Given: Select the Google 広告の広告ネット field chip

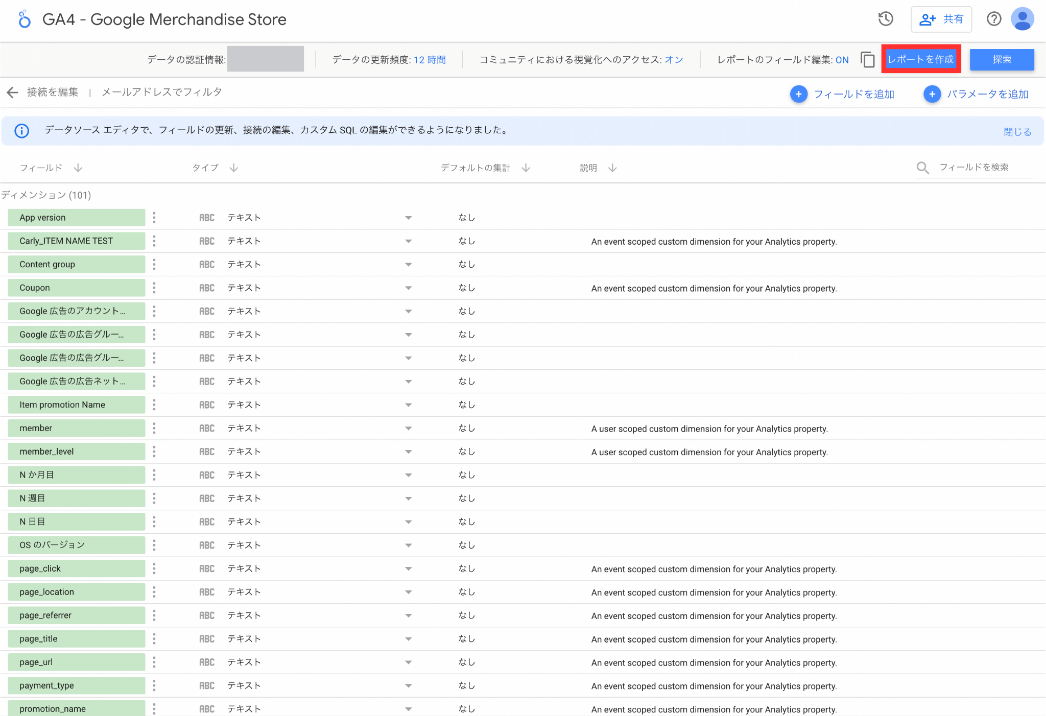Looking at the screenshot, I should pyautogui.click(x=76, y=381).
